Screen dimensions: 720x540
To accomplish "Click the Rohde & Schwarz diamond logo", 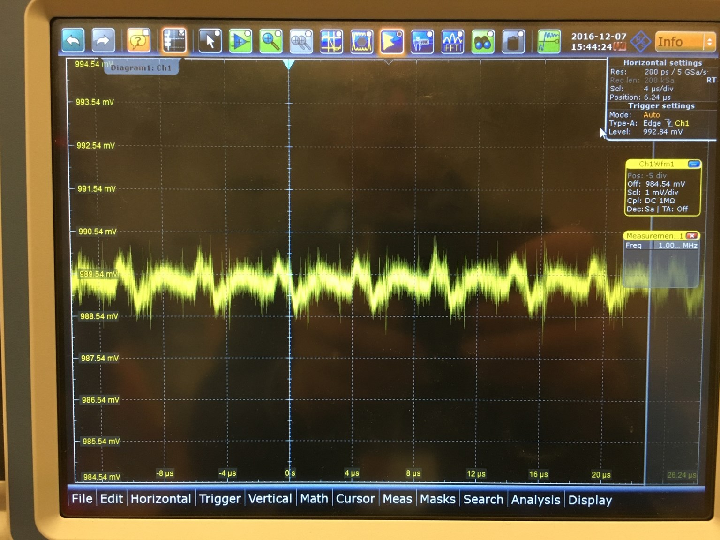I will [x=640, y=42].
